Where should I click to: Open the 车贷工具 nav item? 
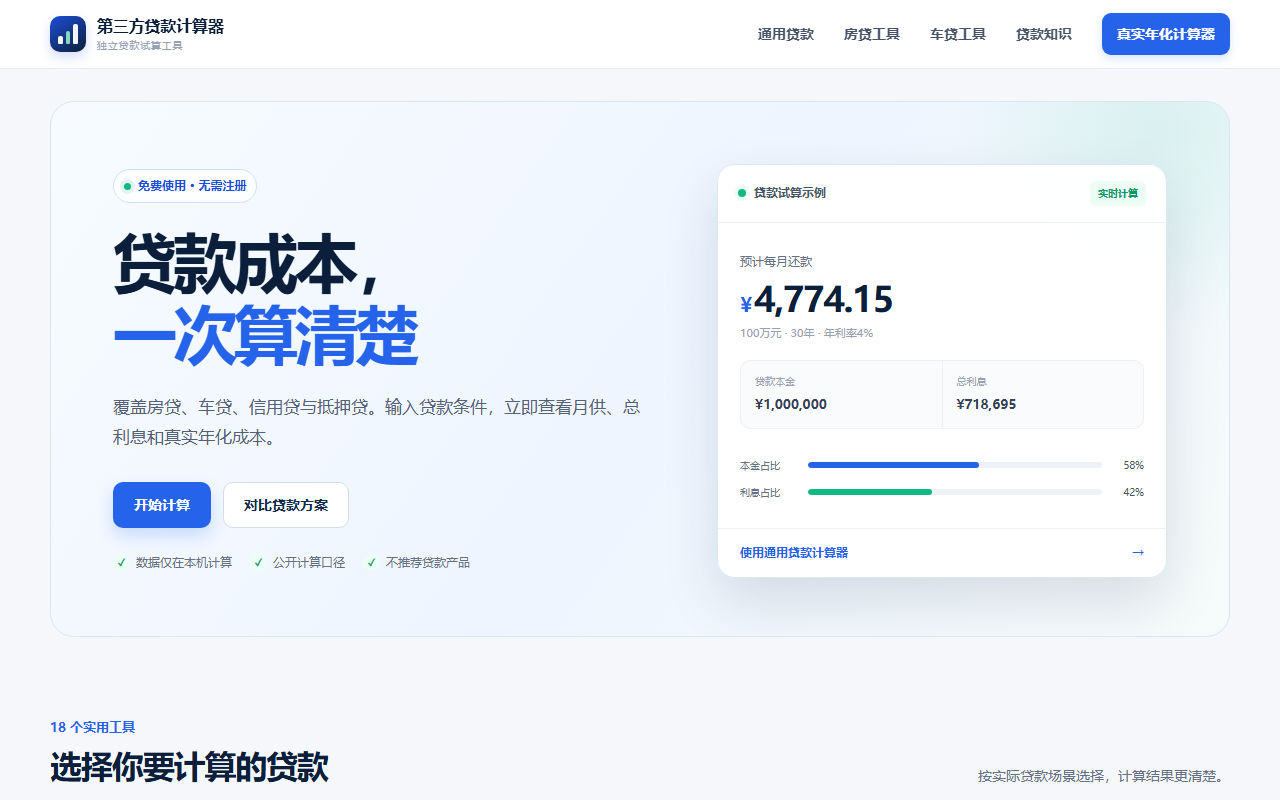click(958, 34)
